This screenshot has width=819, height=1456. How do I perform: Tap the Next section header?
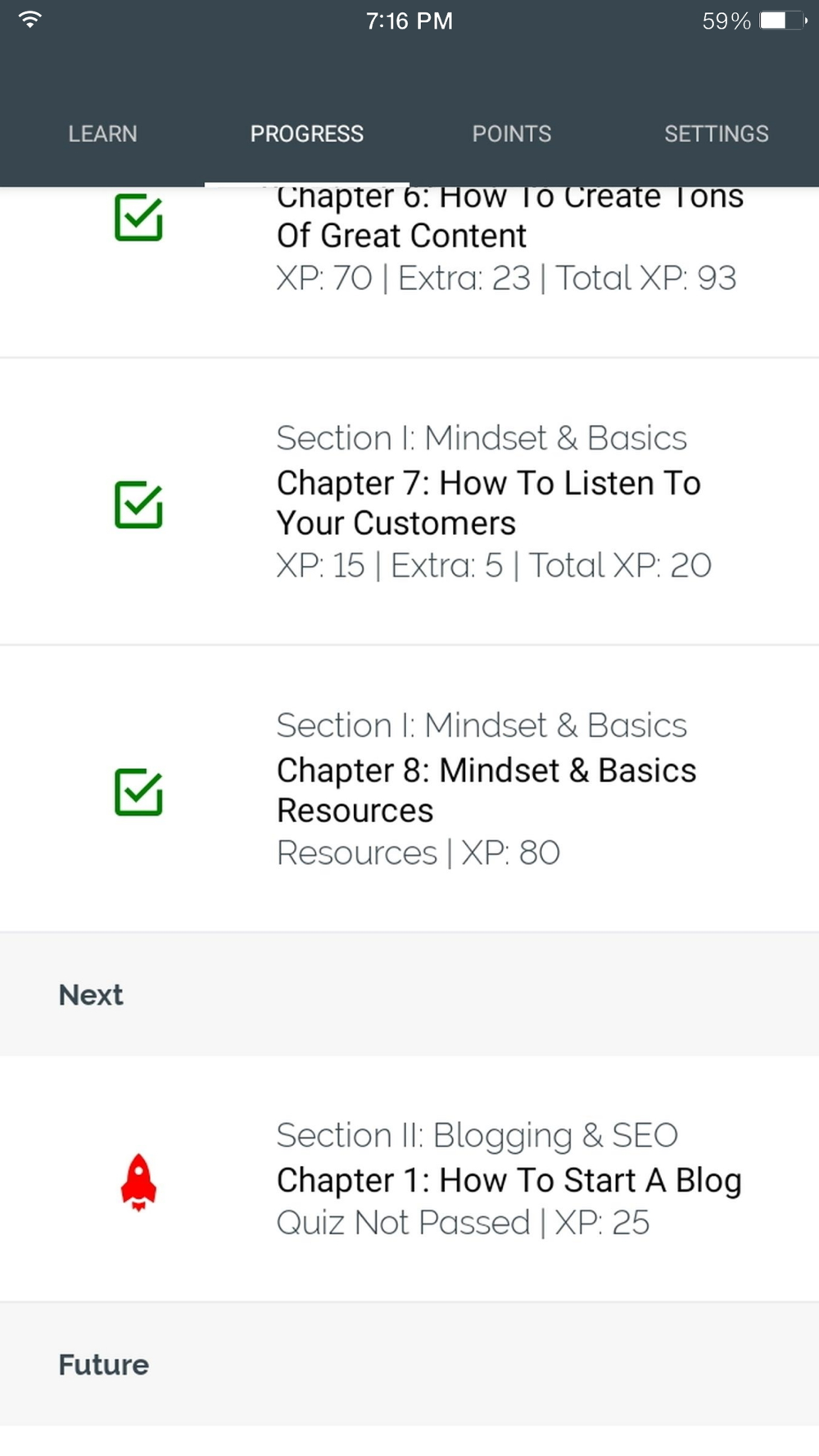[x=91, y=995]
